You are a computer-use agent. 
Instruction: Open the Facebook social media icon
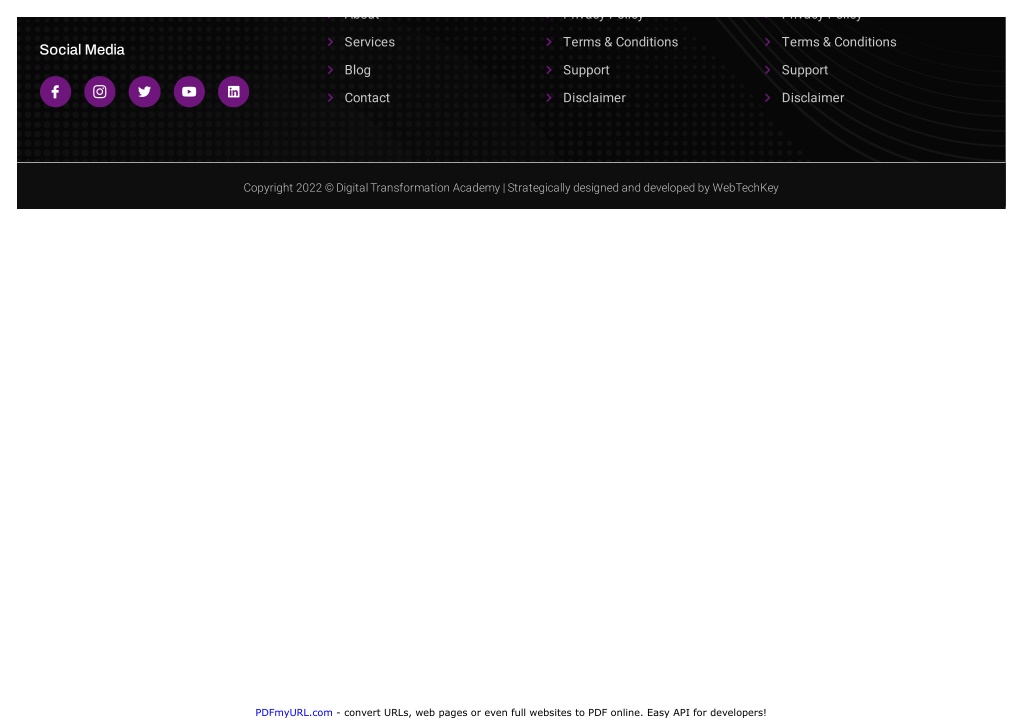point(56,91)
